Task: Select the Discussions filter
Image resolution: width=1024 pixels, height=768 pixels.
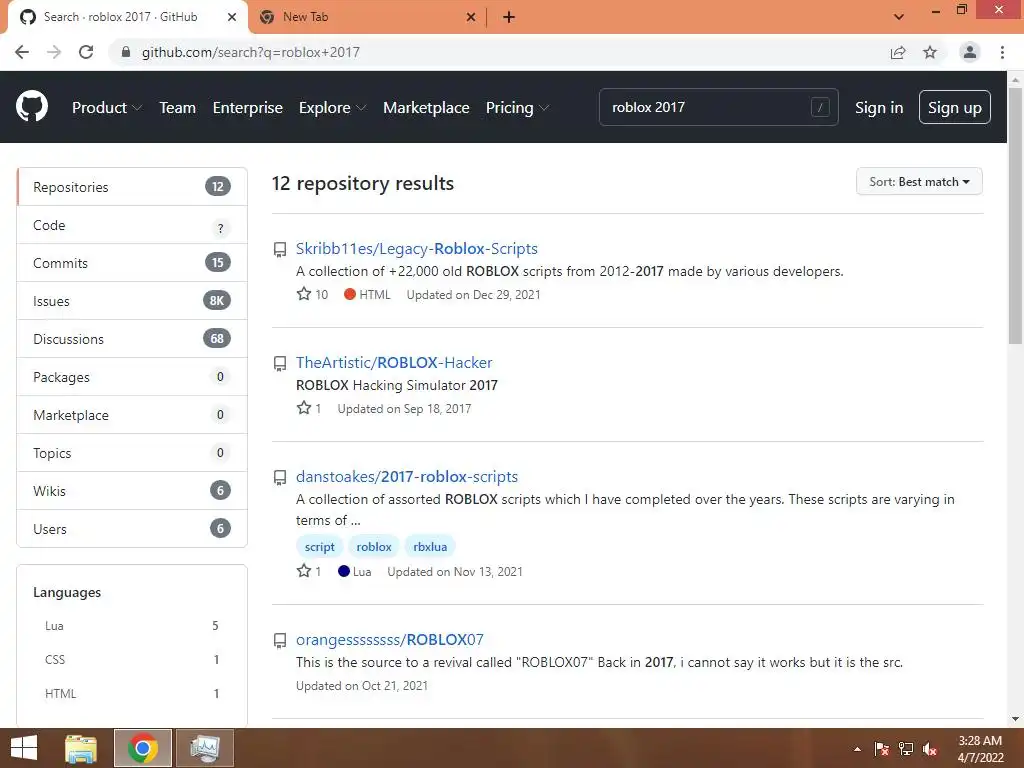Action: point(132,339)
